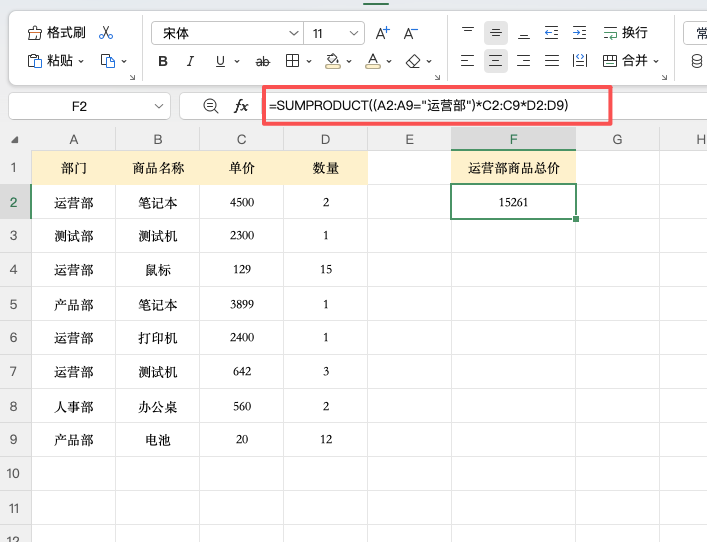
Task: Click cell containing 电池
Action: (x=158, y=440)
